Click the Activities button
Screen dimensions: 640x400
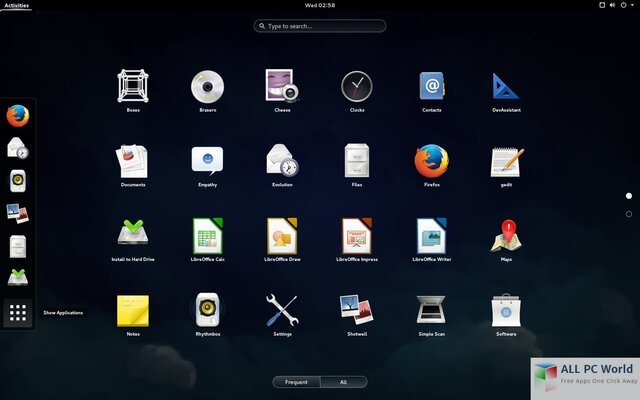(16, 5)
